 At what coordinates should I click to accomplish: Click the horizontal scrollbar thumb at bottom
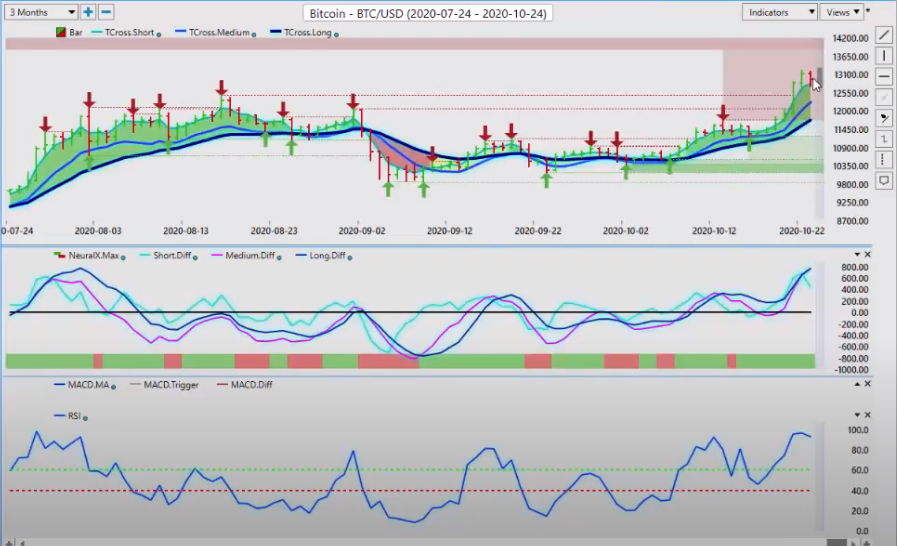pyautogui.click(x=836, y=542)
